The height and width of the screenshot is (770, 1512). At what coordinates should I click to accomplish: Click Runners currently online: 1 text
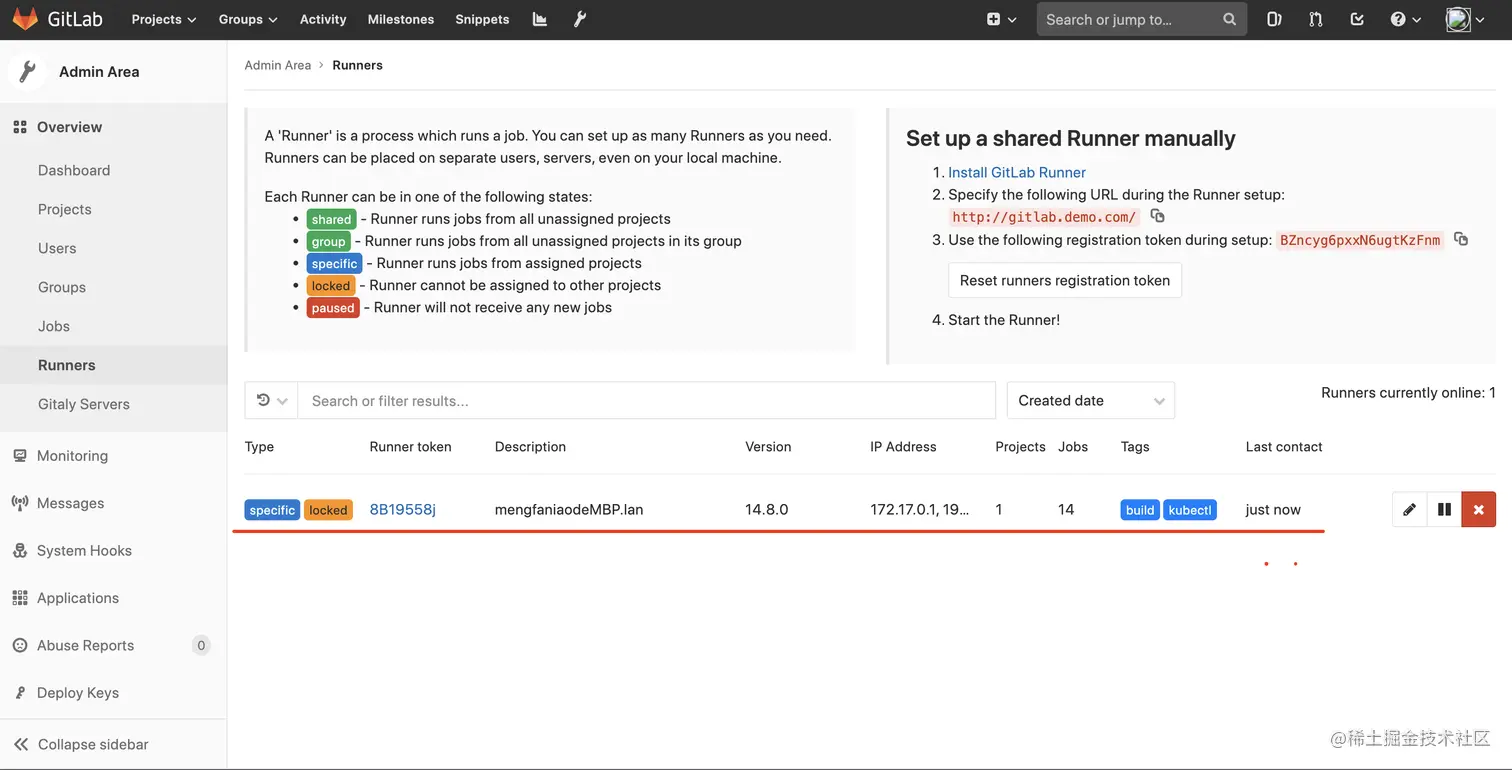point(1408,393)
